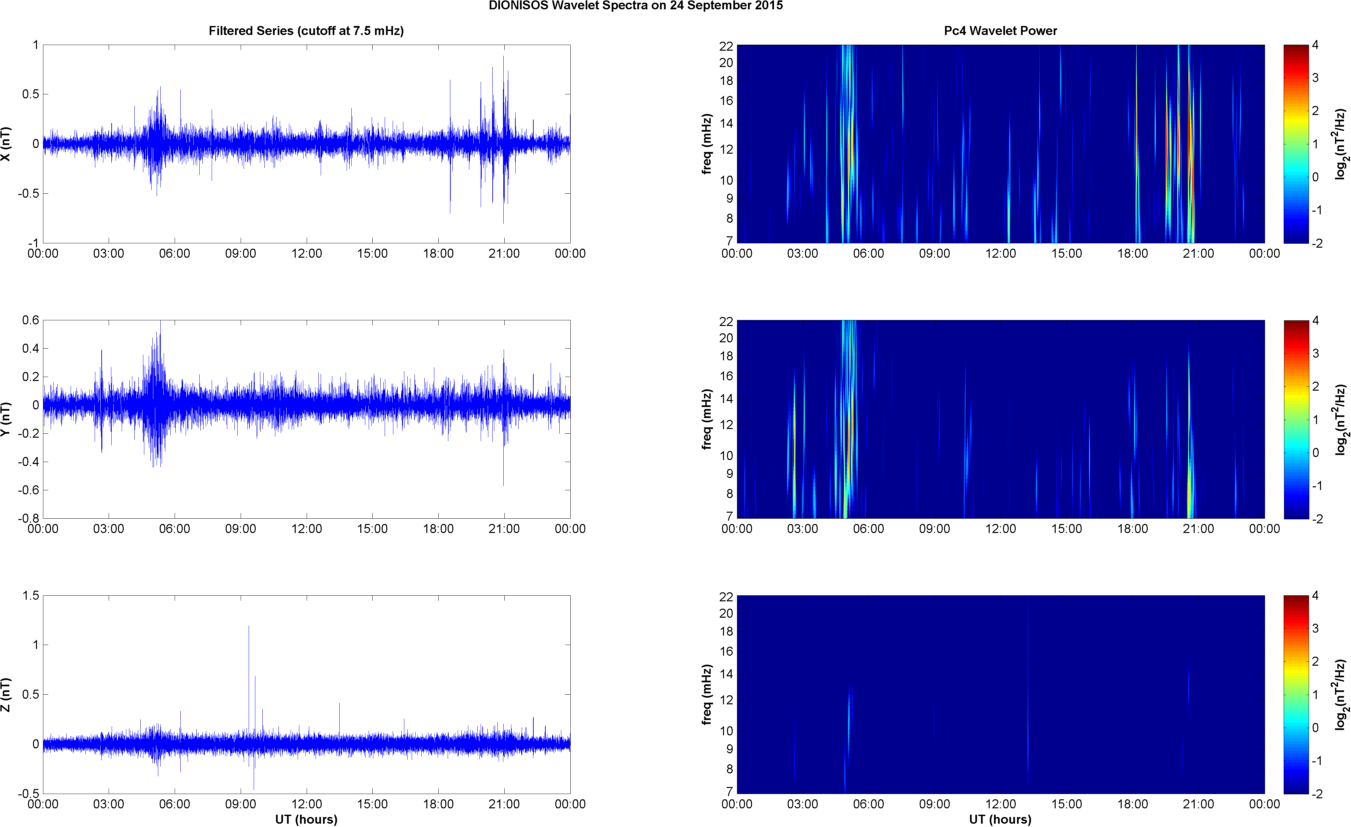Click the top Pc4 wavelet spectrogram for X
Viewport: 1351px width, 827px height.
1001,144
